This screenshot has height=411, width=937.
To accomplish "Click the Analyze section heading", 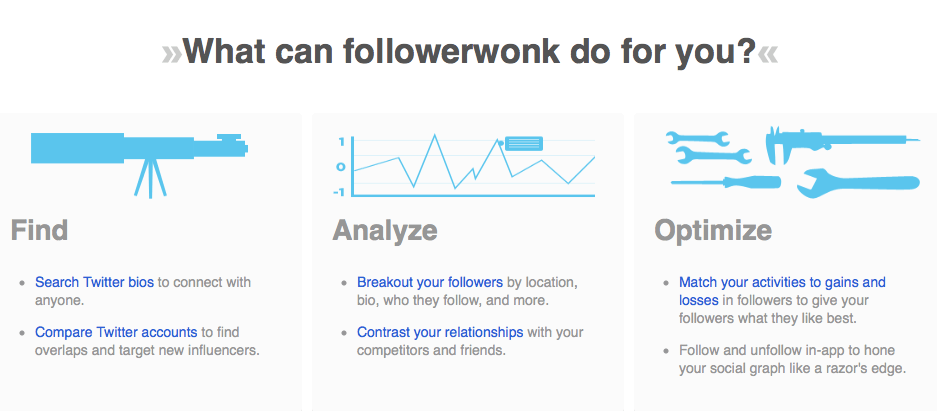I will [385, 230].
